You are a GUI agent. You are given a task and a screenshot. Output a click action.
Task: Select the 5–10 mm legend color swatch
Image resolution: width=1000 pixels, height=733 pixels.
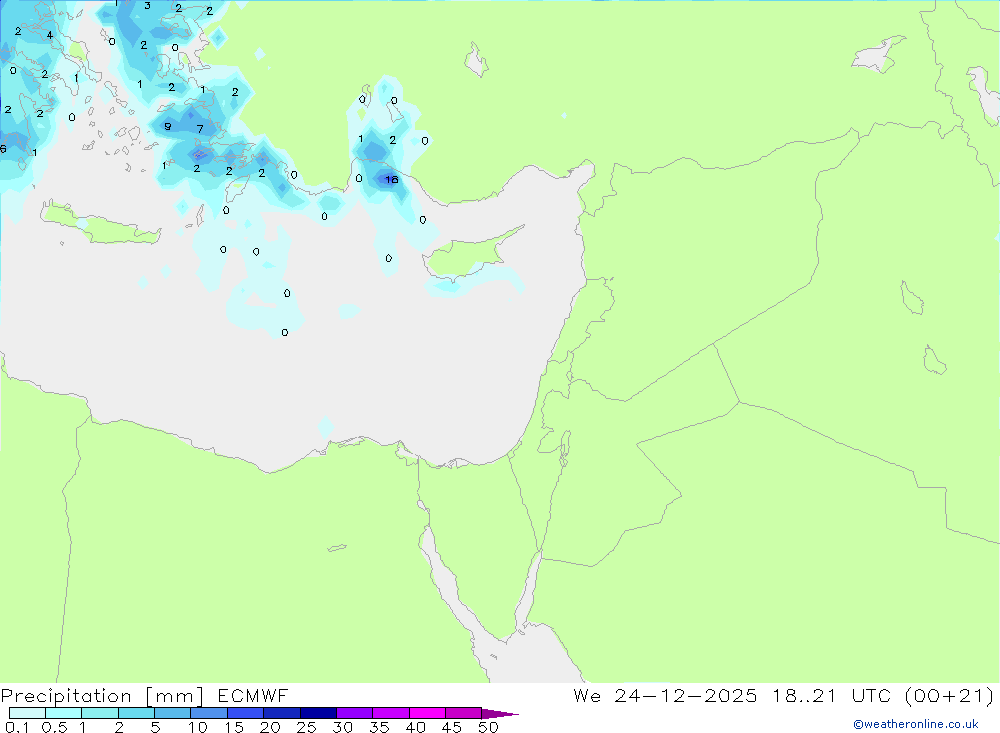pyautogui.click(x=172, y=713)
